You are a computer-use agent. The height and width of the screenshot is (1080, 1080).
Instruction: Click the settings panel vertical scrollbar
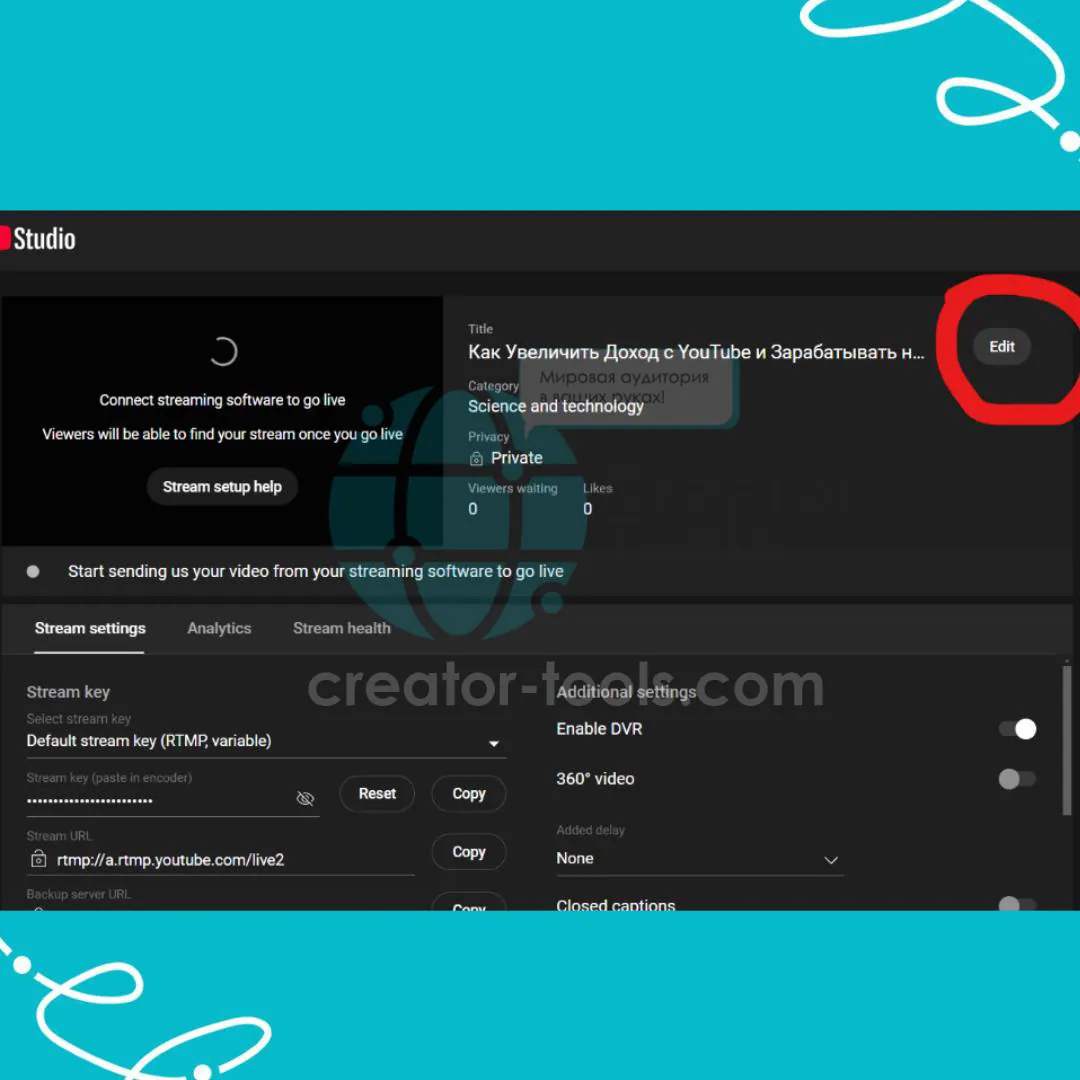tap(1067, 740)
